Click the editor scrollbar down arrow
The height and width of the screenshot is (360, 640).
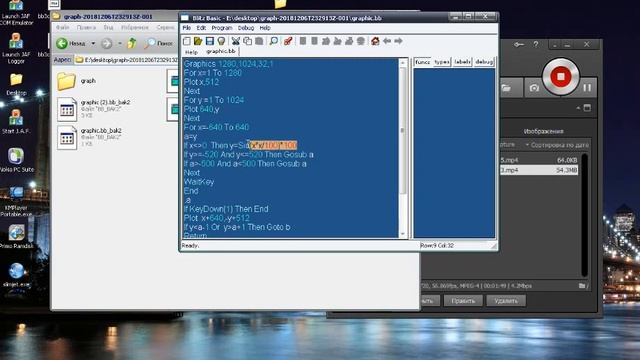(x=402, y=234)
